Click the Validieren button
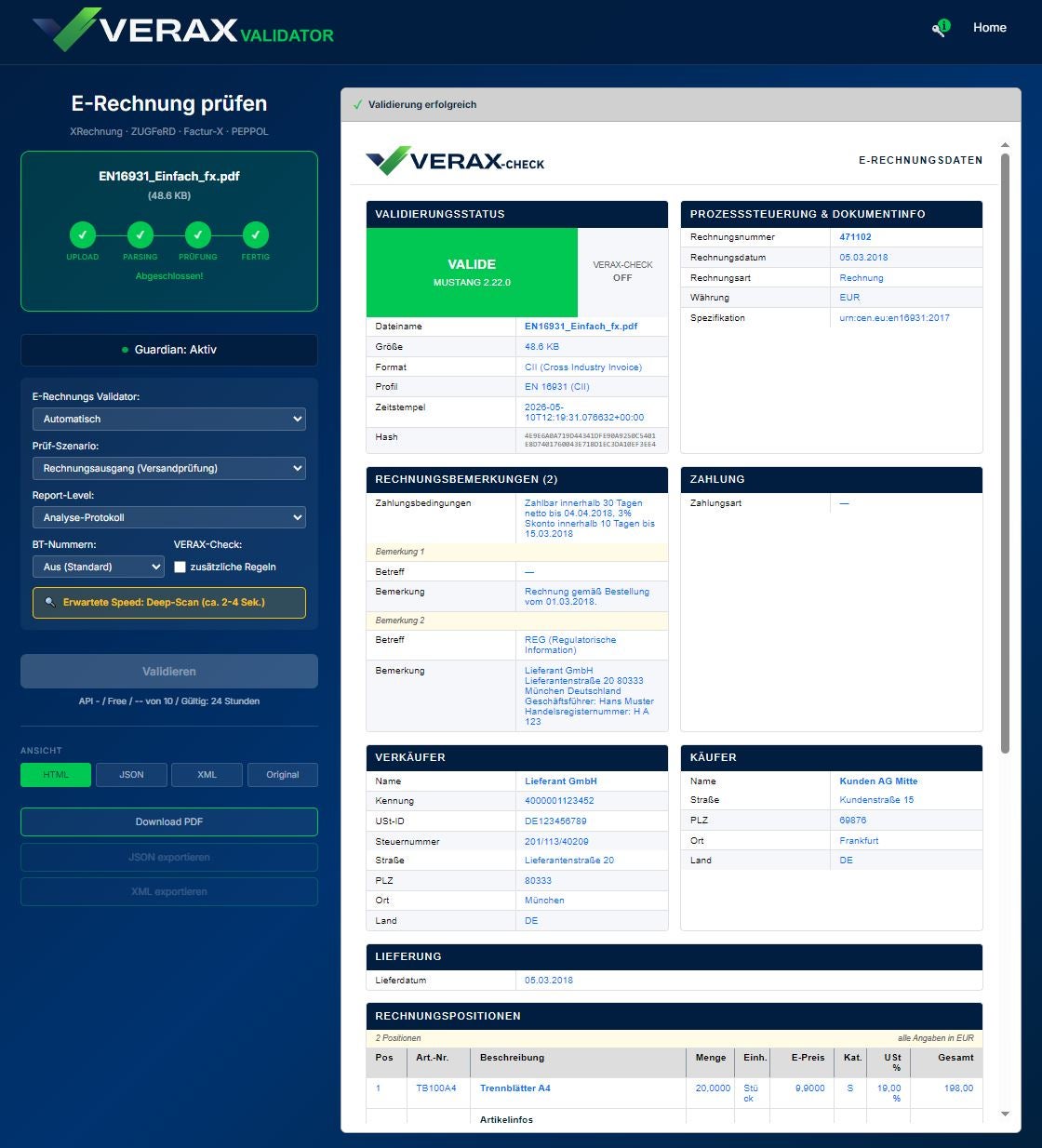 tap(169, 671)
